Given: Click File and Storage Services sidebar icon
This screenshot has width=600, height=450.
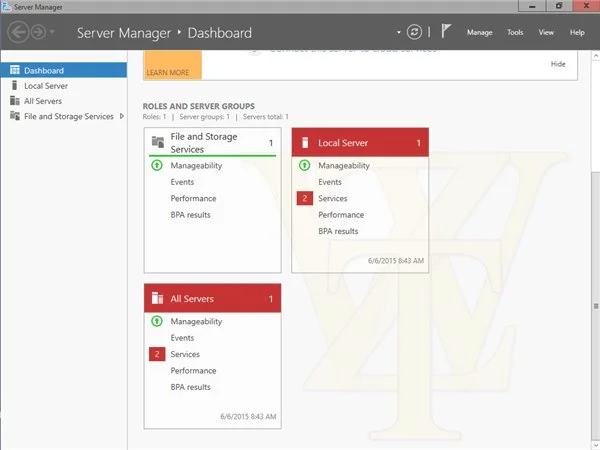Looking at the screenshot, I should point(15,116).
